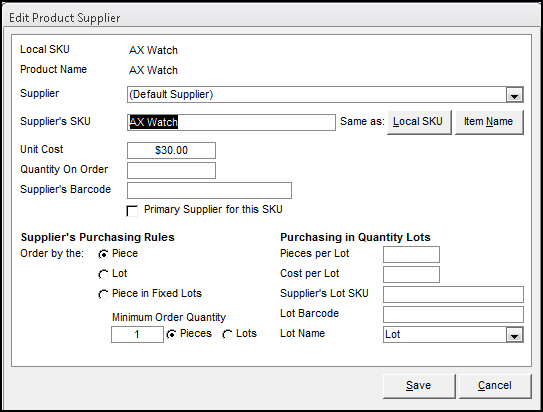Click the Quantity On Order field
This screenshot has width=543, height=412.
(171, 170)
